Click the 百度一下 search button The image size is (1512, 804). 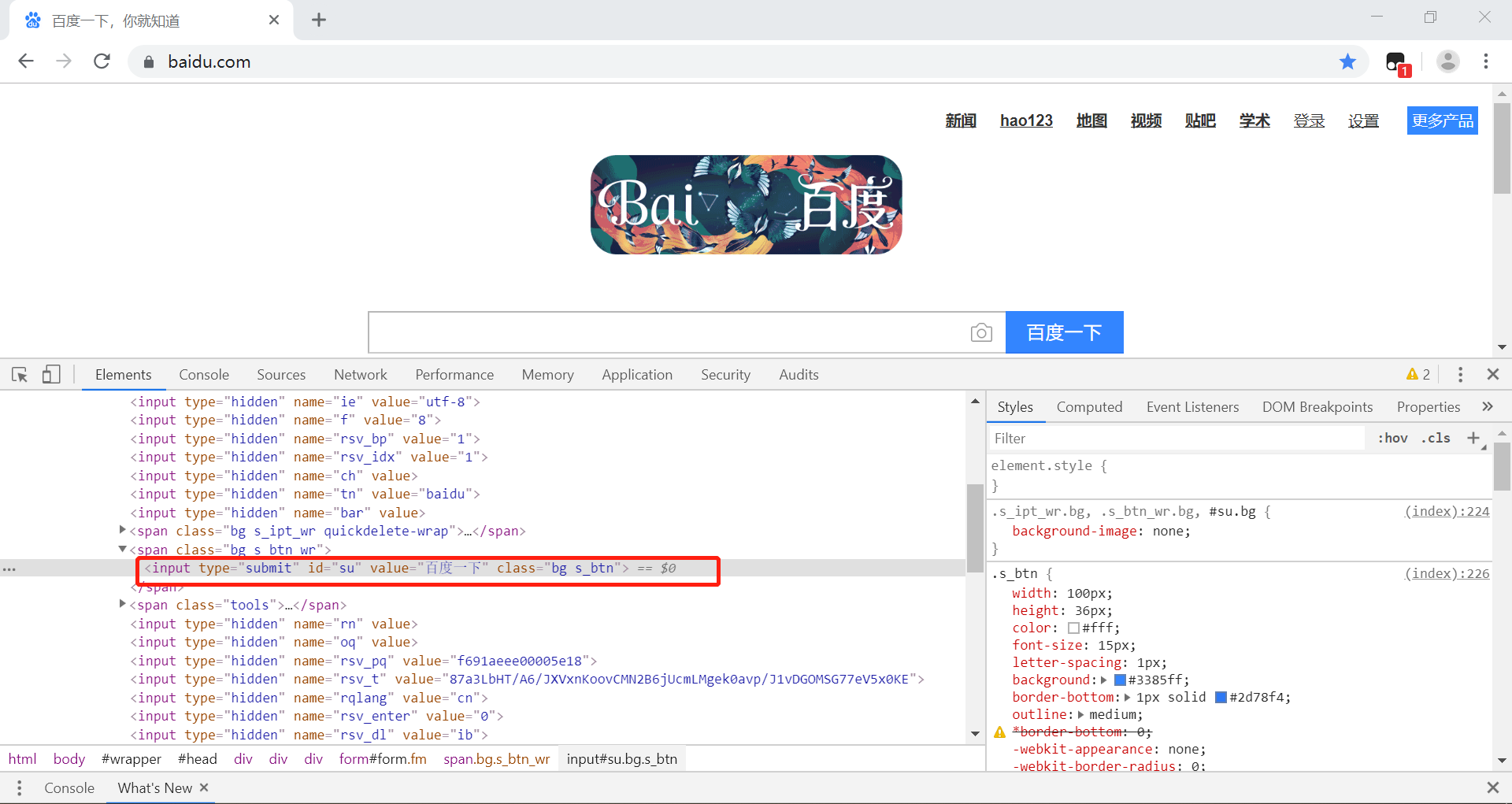pos(1064,332)
